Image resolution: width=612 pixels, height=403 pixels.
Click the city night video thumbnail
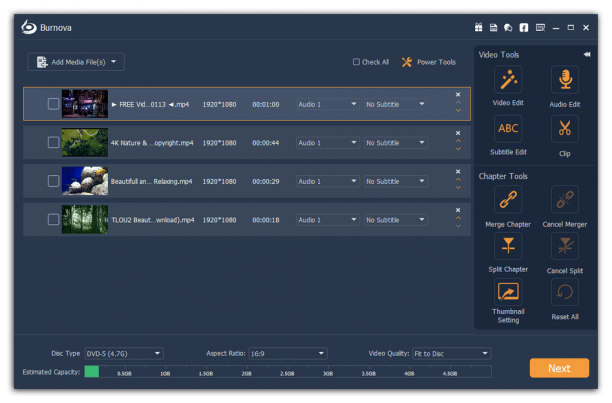[85, 104]
